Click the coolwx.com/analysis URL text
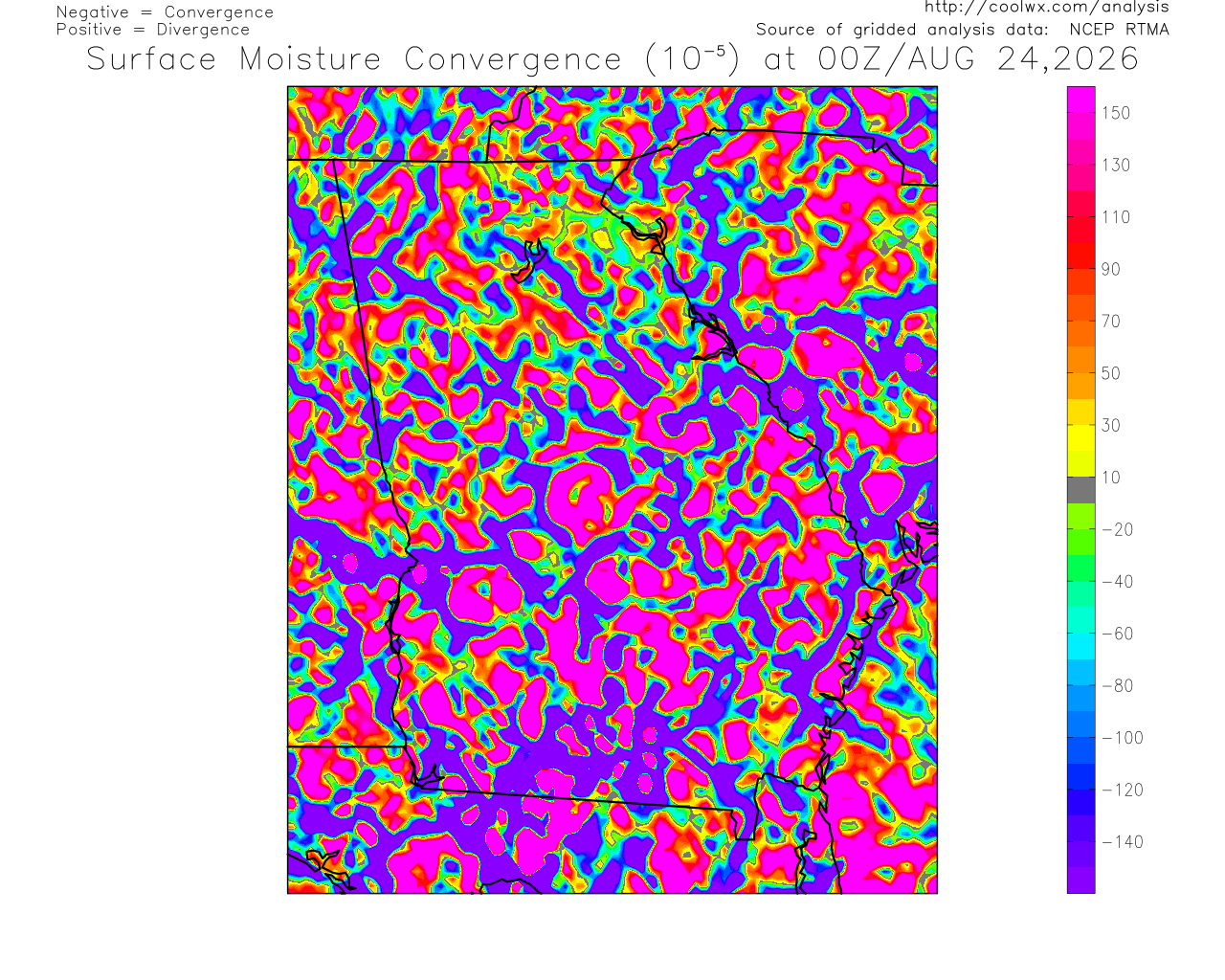The height and width of the screenshot is (980, 1225). point(1046,8)
